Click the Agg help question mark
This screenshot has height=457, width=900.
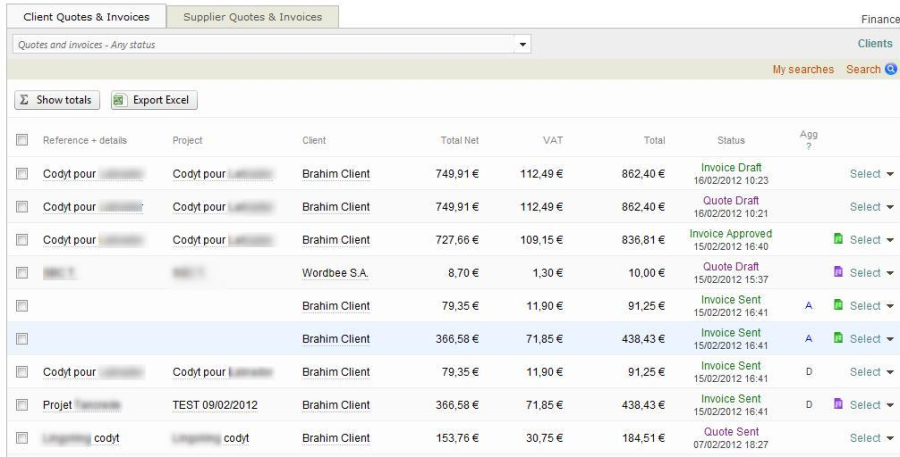pyautogui.click(x=808, y=149)
